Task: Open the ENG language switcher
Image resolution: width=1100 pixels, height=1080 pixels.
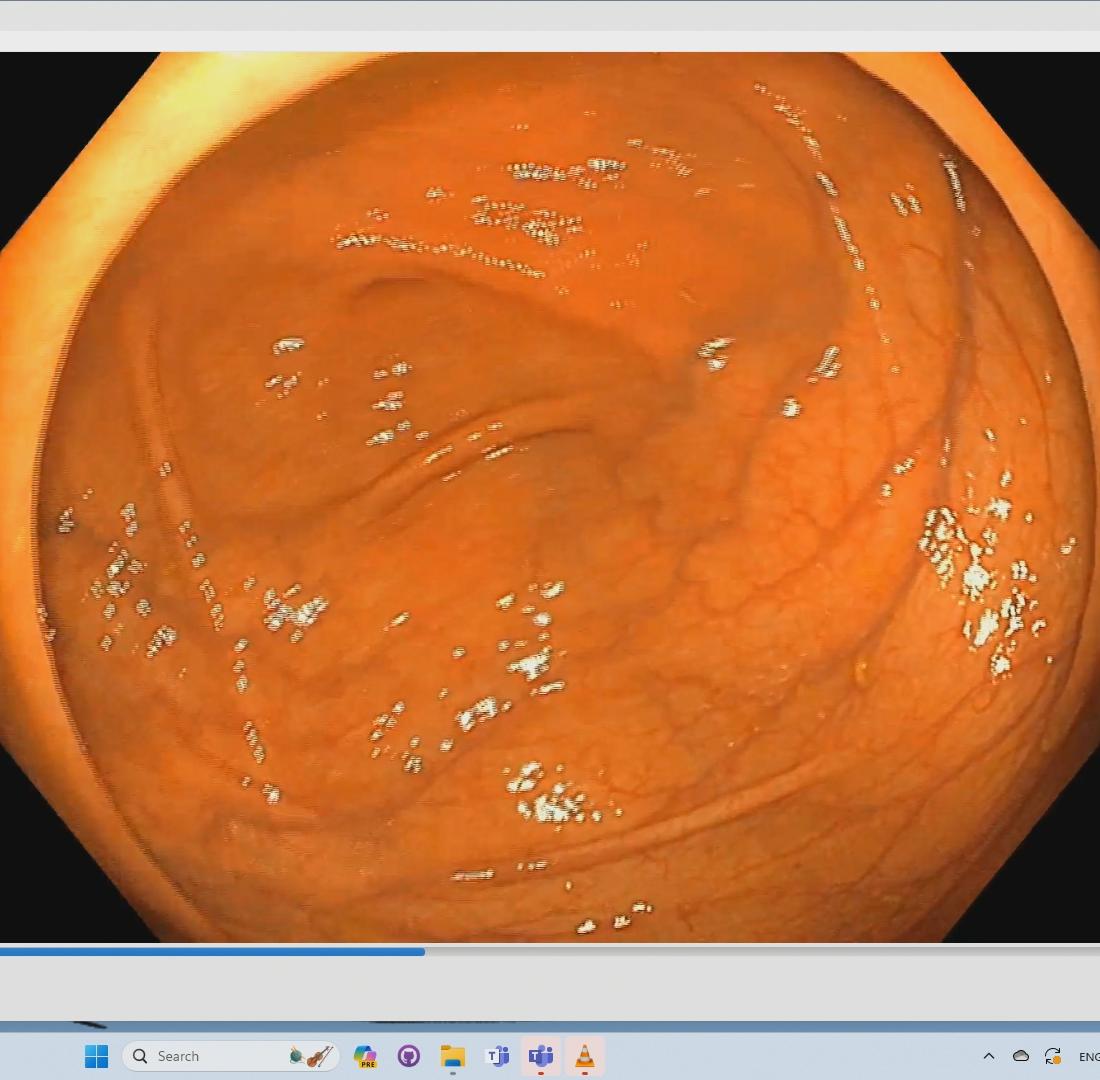Action: 1089,1056
